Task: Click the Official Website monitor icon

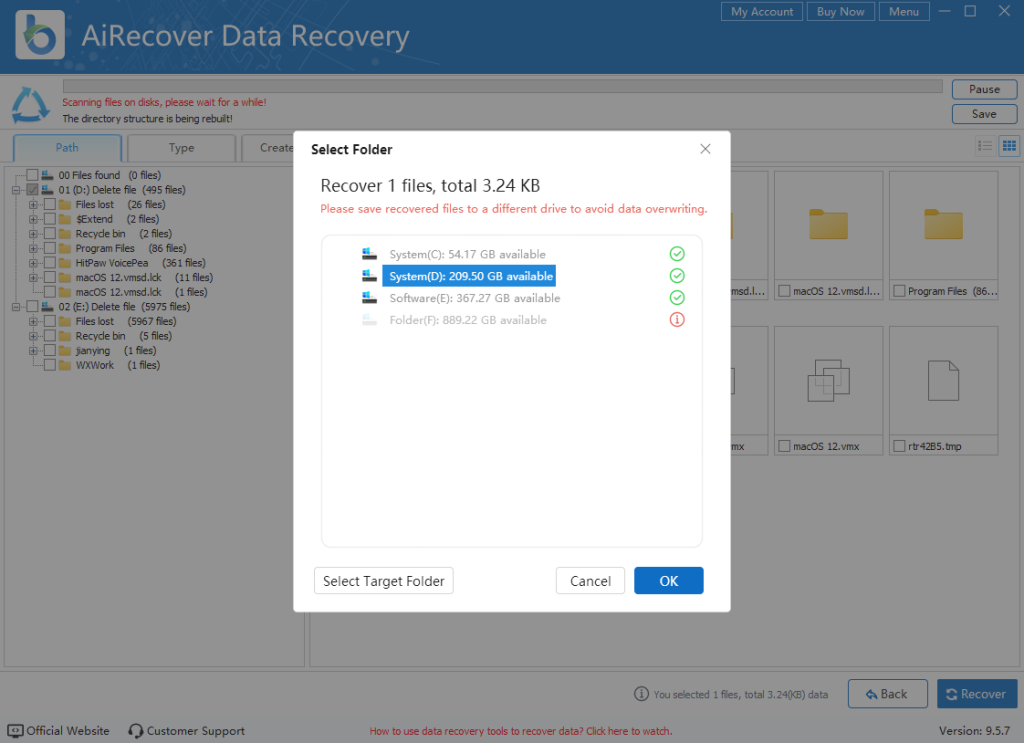Action: click(x=15, y=731)
